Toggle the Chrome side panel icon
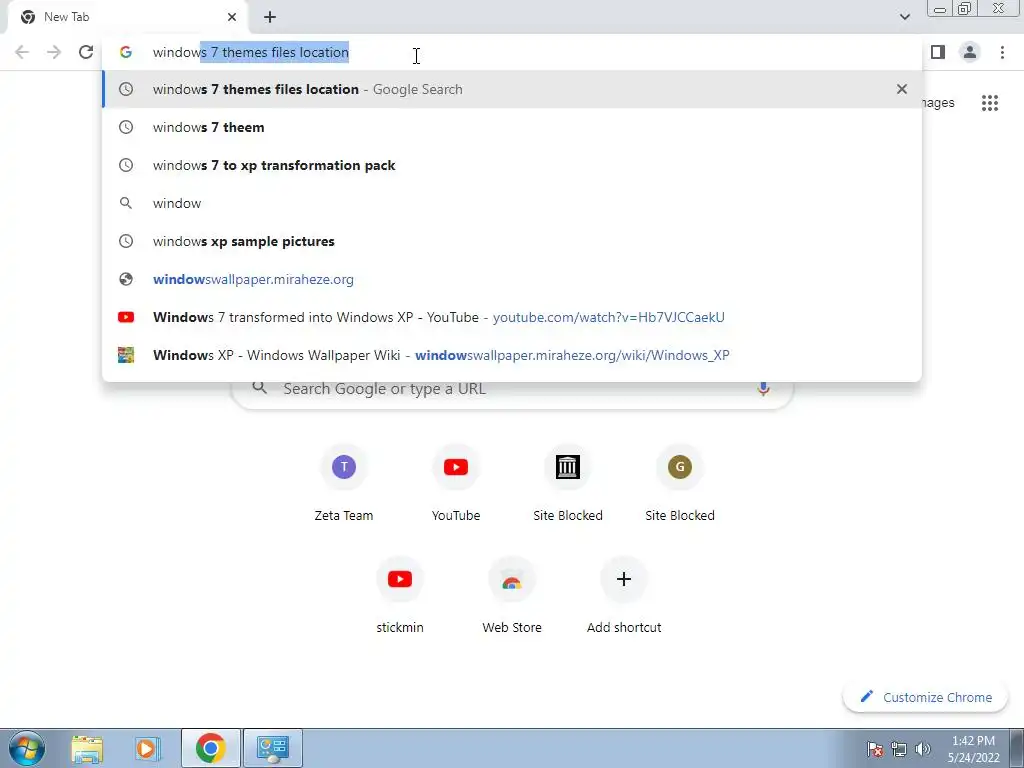 [938, 52]
